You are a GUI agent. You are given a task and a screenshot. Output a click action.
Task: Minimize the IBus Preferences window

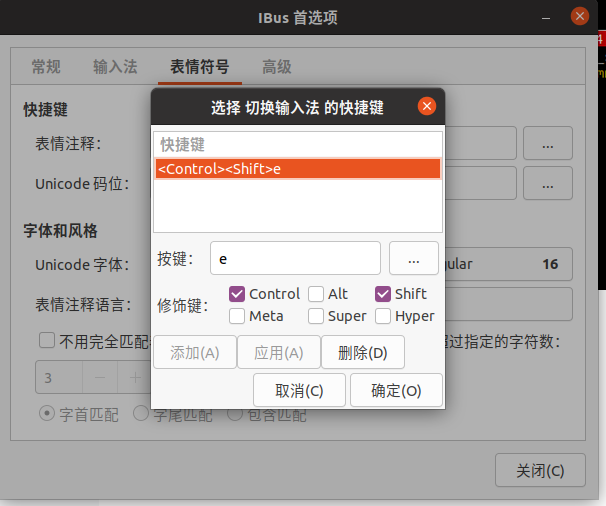tap(546, 18)
